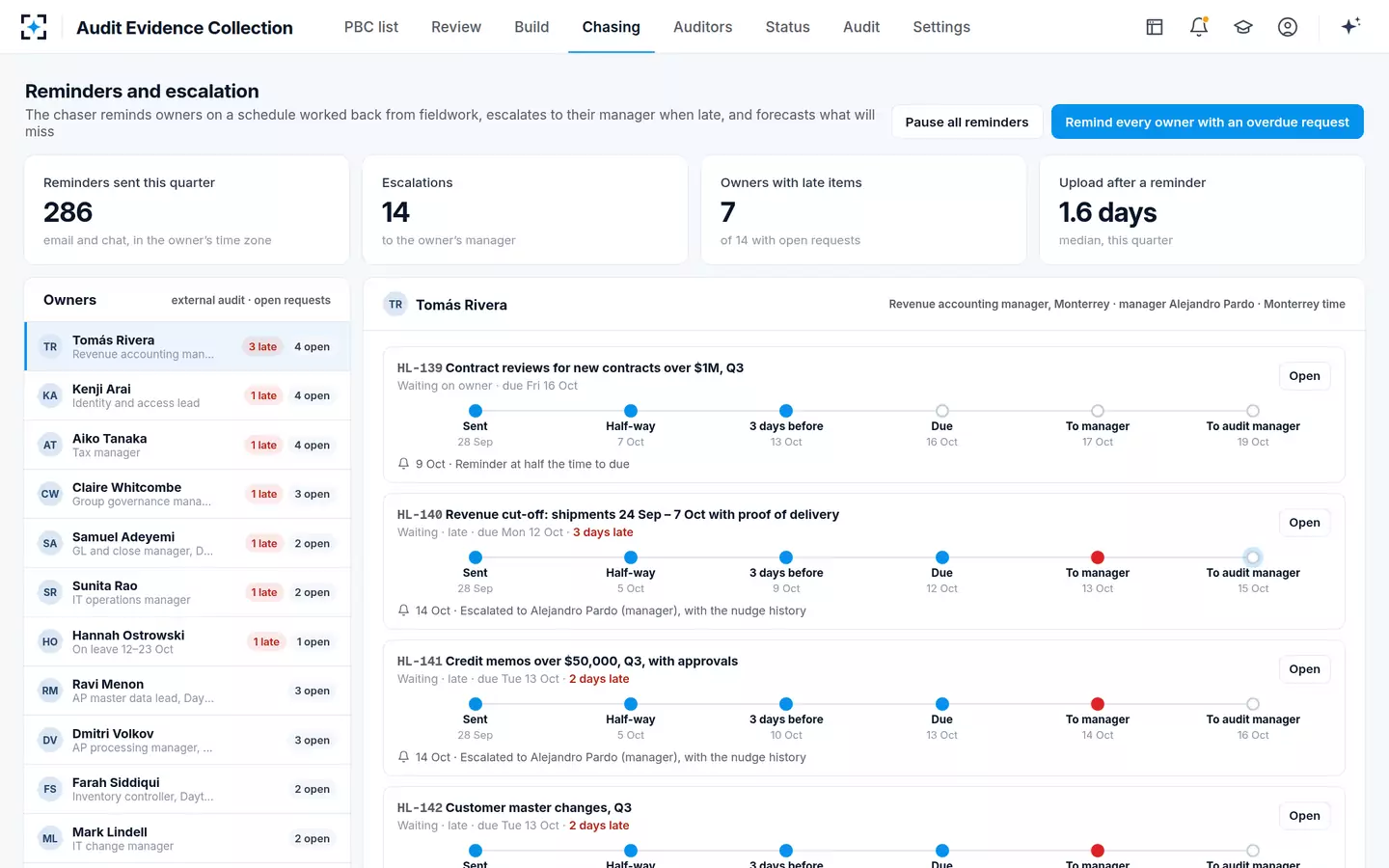Click the 'Owners with late items' summary card
The width and height of the screenshot is (1389, 868).
(x=863, y=210)
